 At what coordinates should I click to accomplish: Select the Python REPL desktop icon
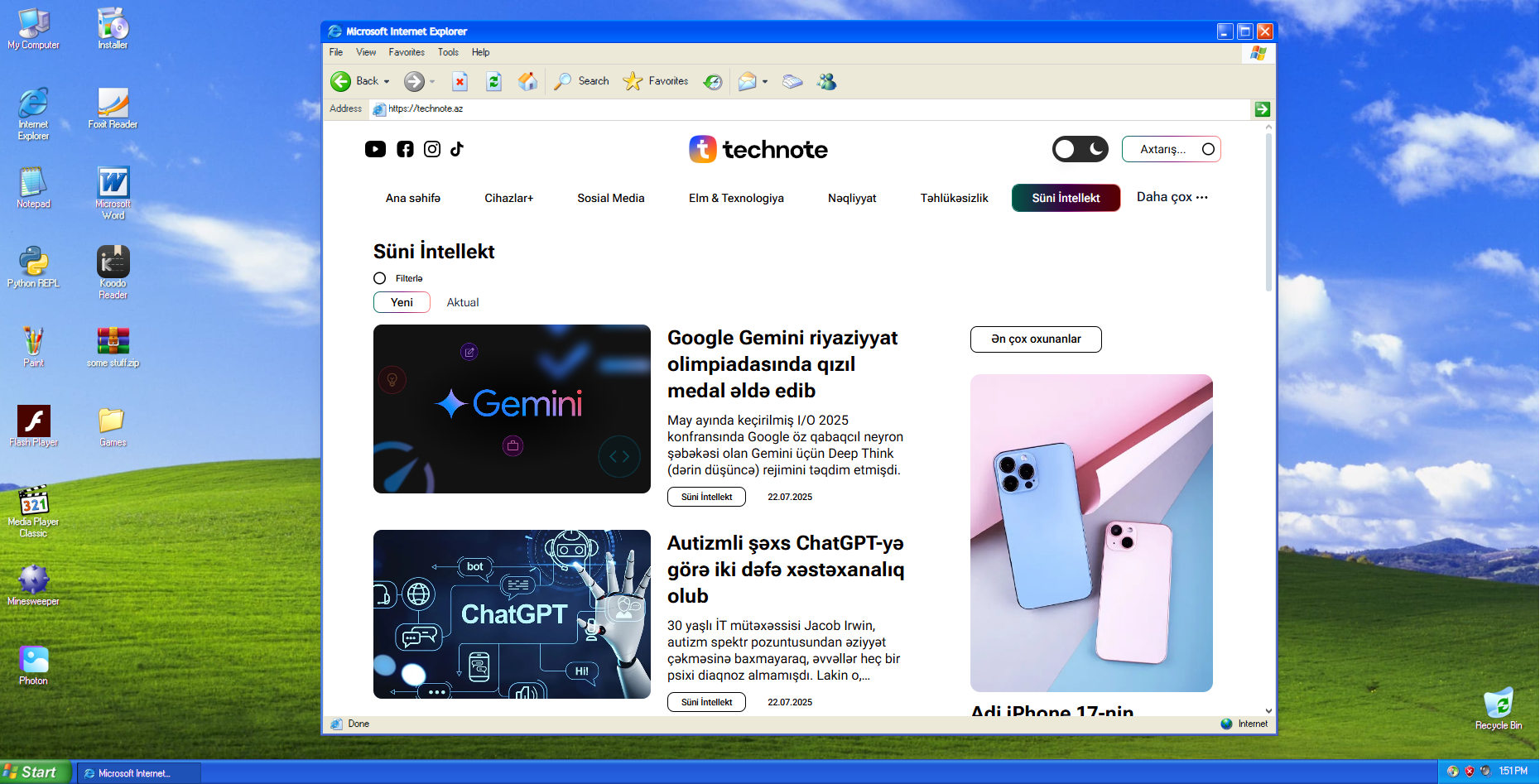33,267
